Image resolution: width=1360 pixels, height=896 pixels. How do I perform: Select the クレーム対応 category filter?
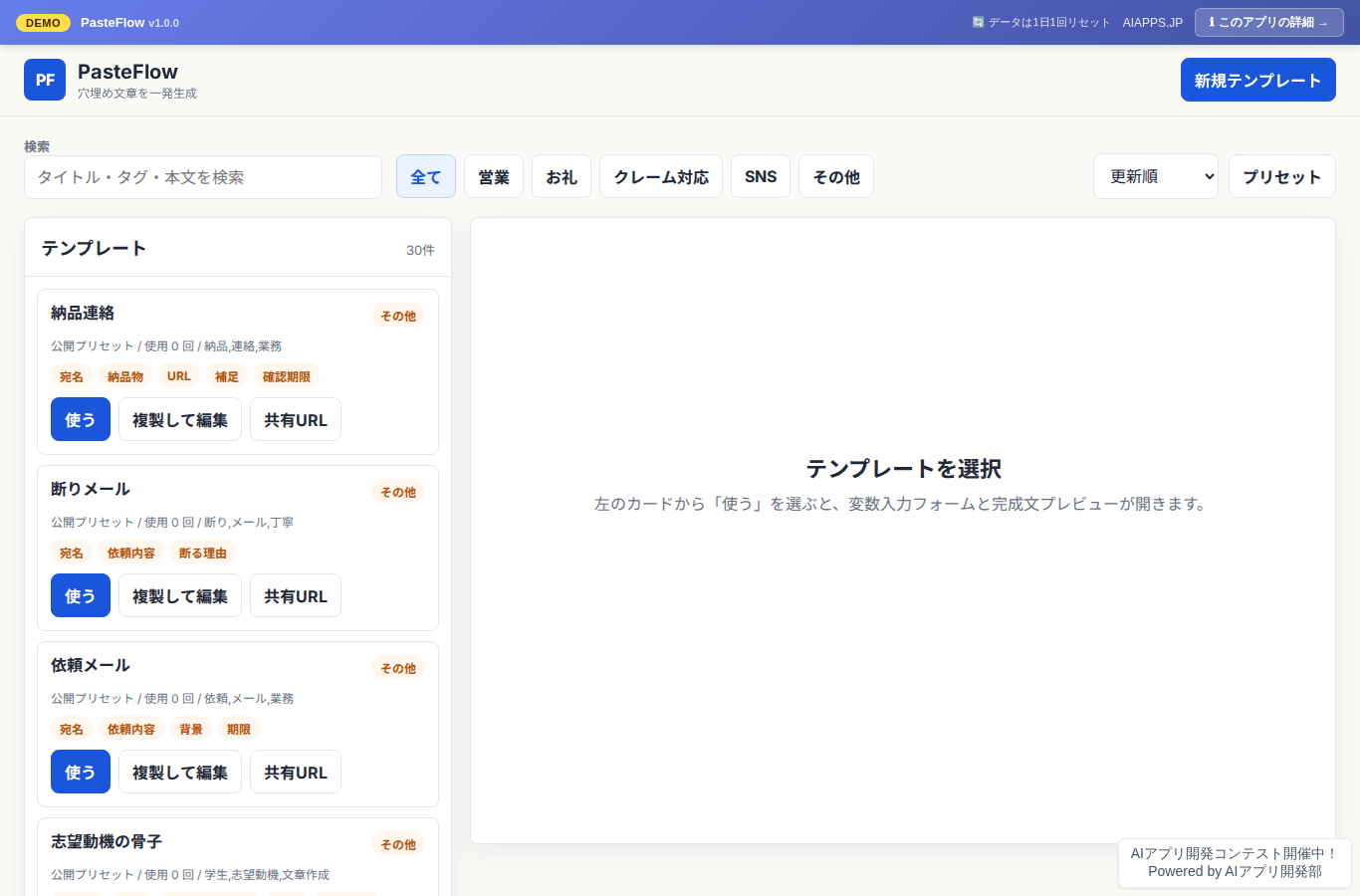pyautogui.click(x=661, y=176)
